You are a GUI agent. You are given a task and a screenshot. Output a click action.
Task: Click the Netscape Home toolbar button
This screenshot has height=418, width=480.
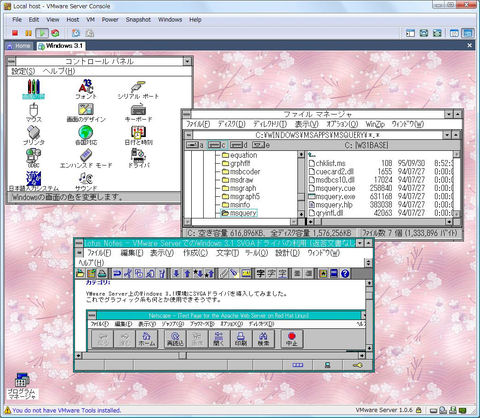(x=147, y=339)
